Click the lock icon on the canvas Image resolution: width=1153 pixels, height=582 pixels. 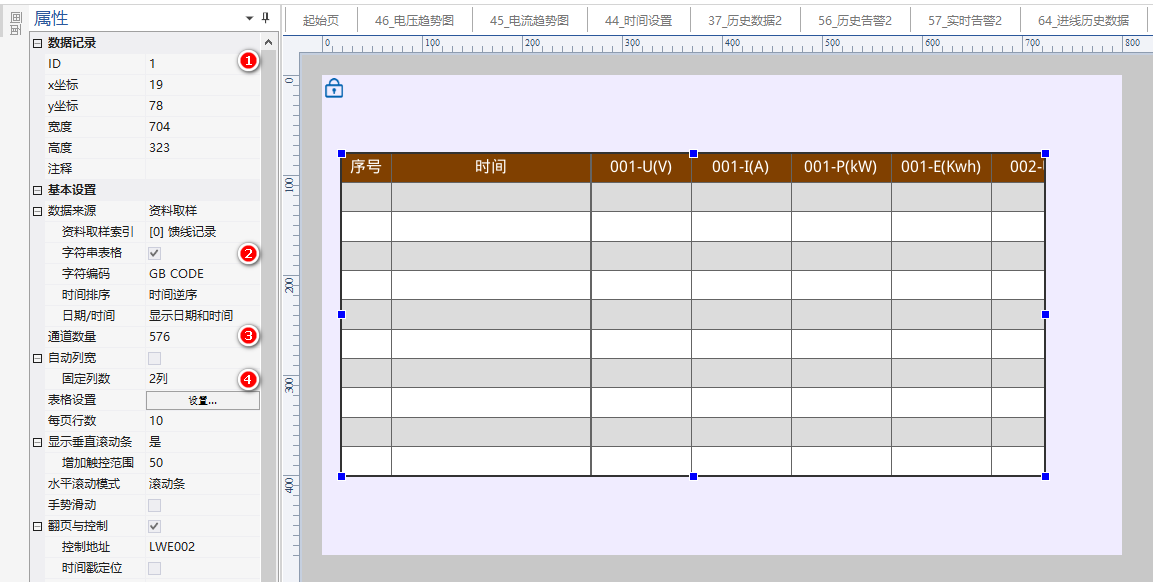pyautogui.click(x=334, y=89)
